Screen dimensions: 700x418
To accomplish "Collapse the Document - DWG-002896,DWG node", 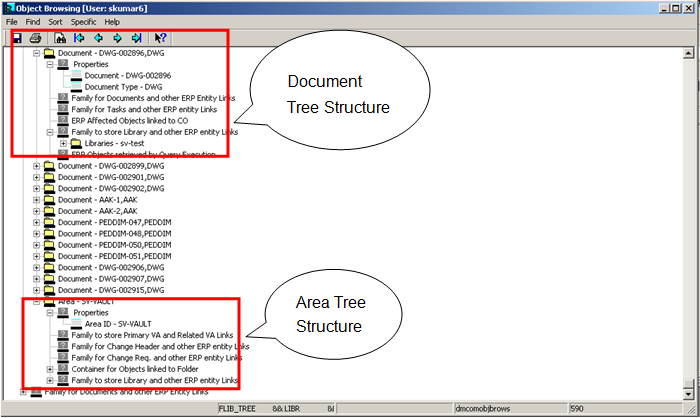I will click(37, 52).
